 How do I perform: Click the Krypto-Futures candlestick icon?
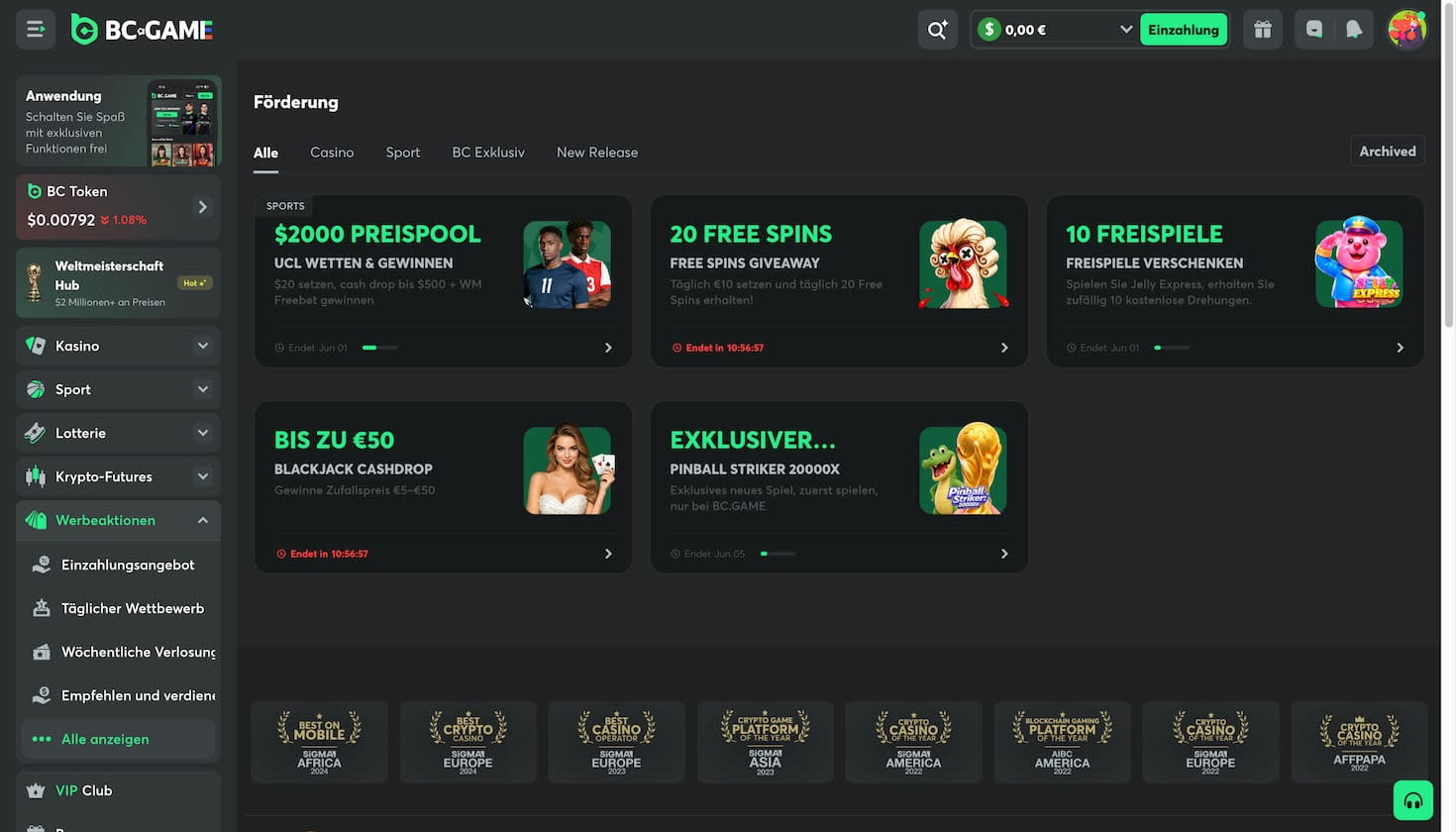[x=36, y=476]
